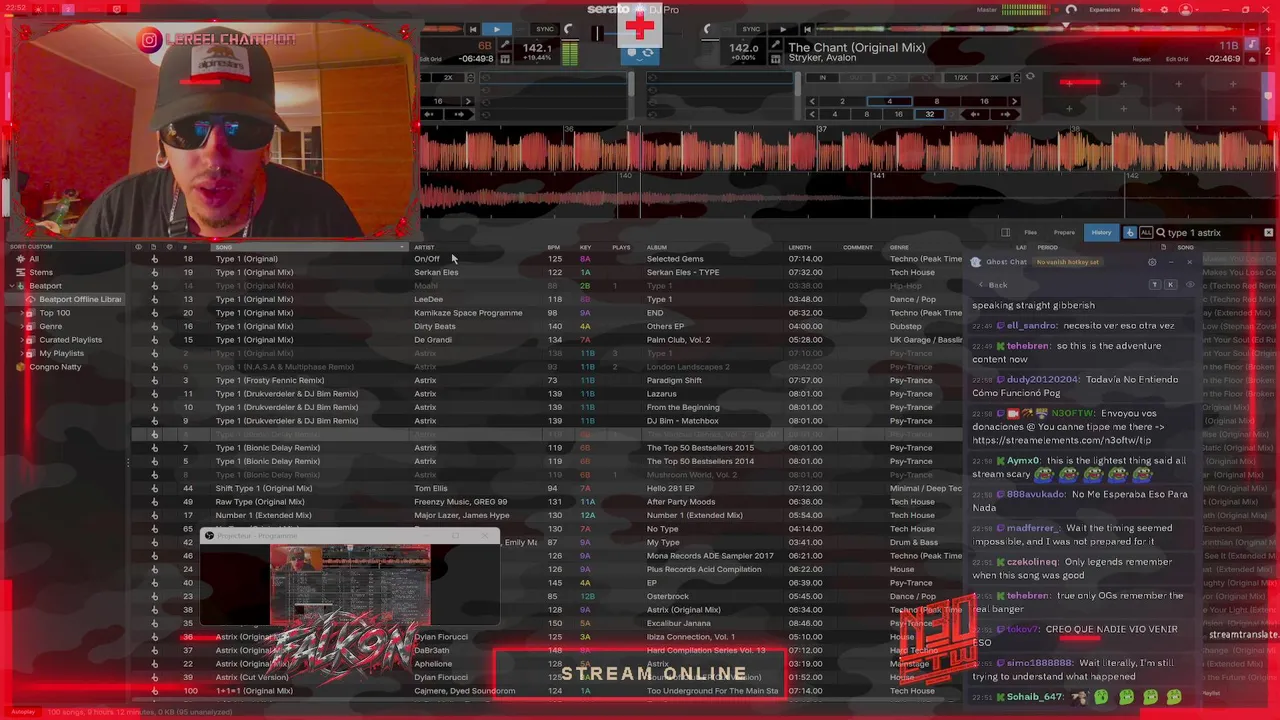Viewport: 1280px width, 720px height.
Task: Halve the loop with the 1/2X button
Action: pos(960,77)
